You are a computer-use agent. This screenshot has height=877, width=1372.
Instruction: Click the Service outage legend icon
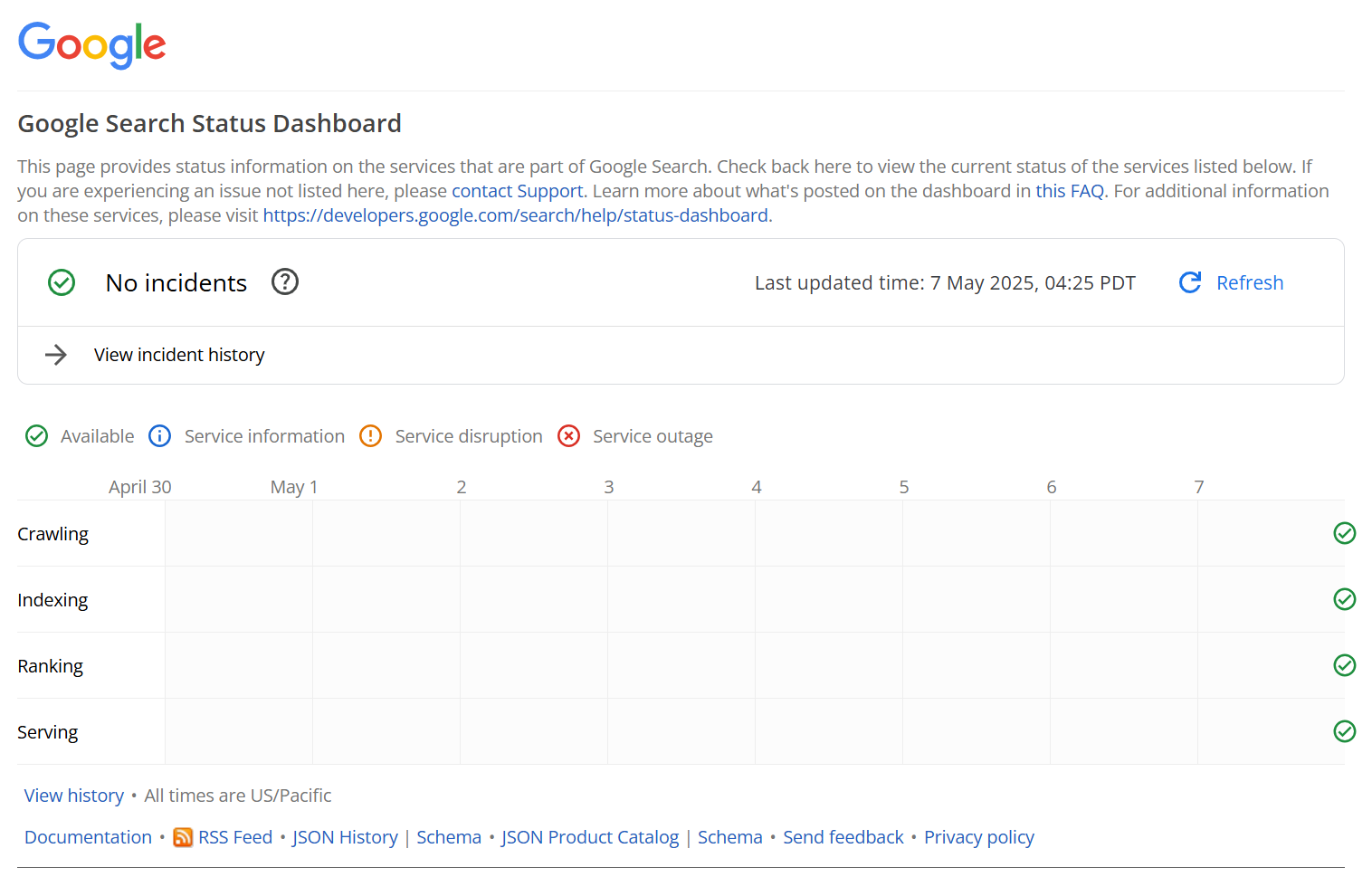[x=569, y=436]
